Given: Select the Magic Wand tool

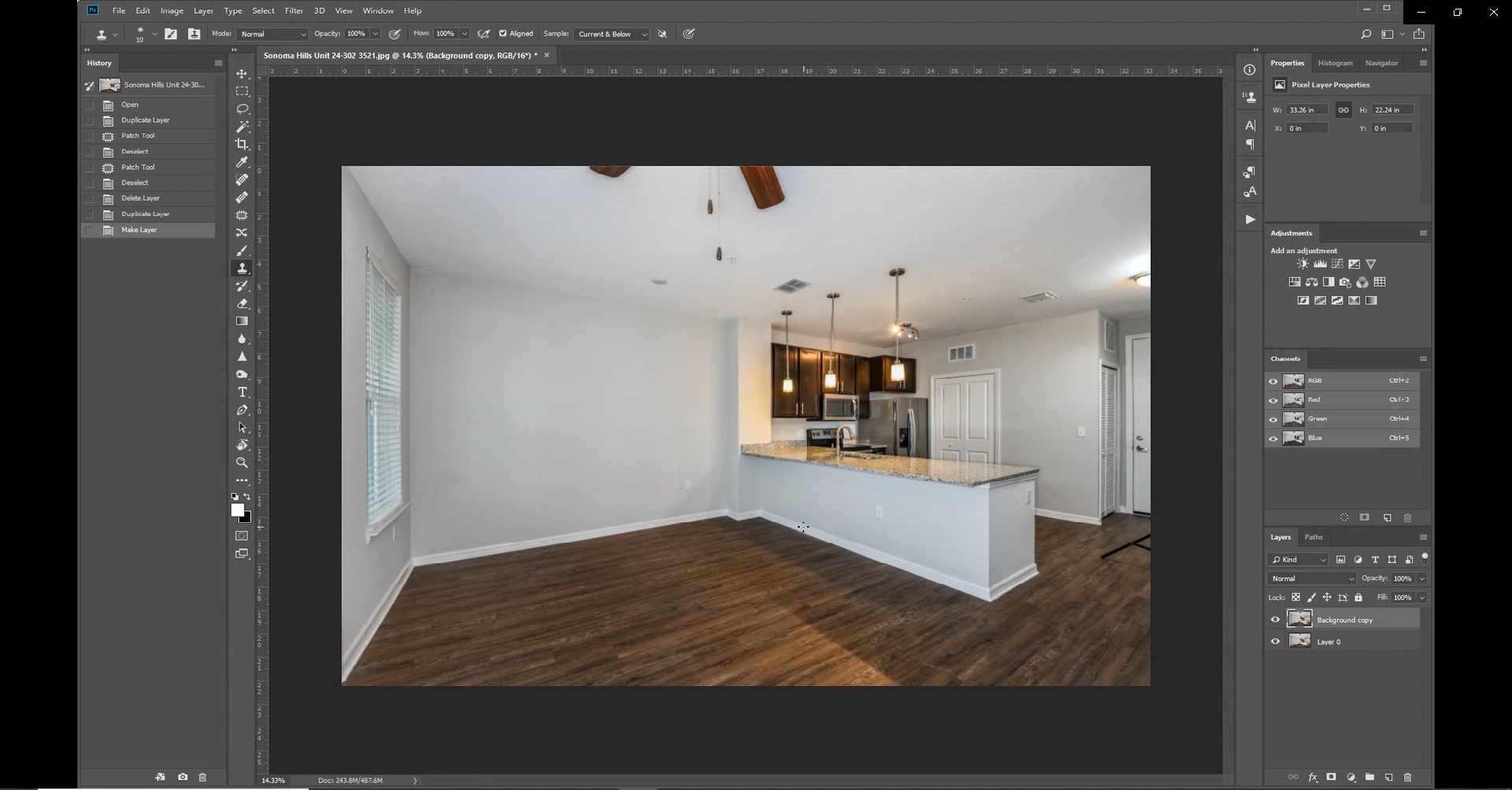Looking at the screenshot, I should [x=242, y=127].
